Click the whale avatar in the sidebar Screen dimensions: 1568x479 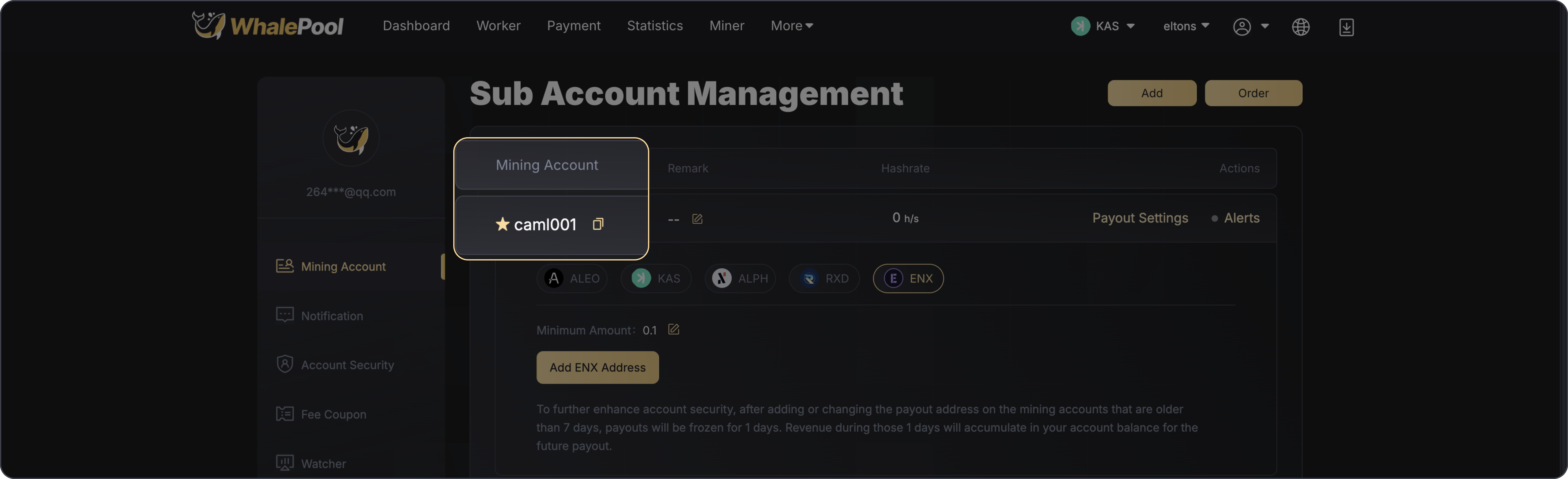[x=351, y=138]
